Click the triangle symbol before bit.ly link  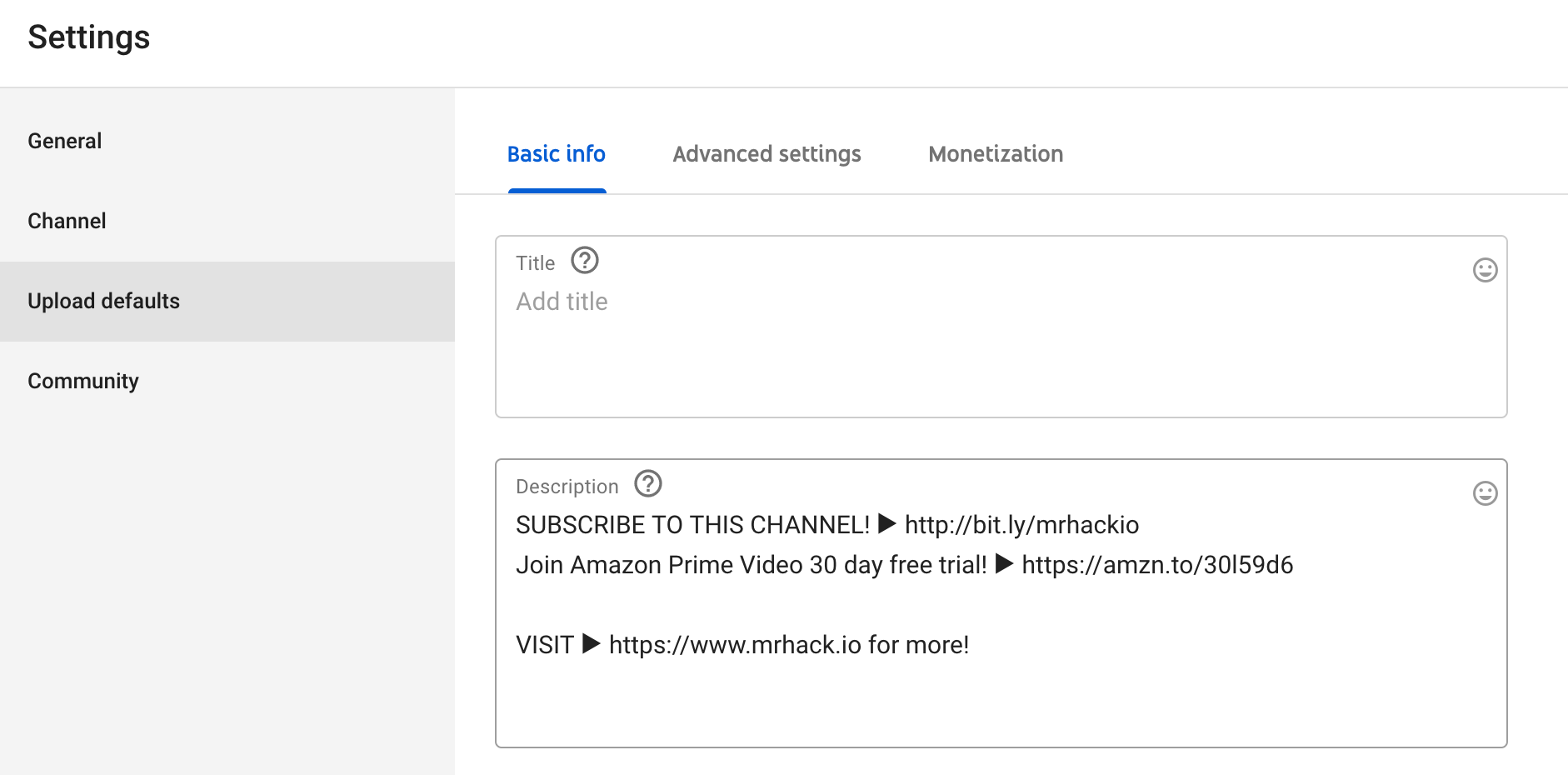click(887, 524)
